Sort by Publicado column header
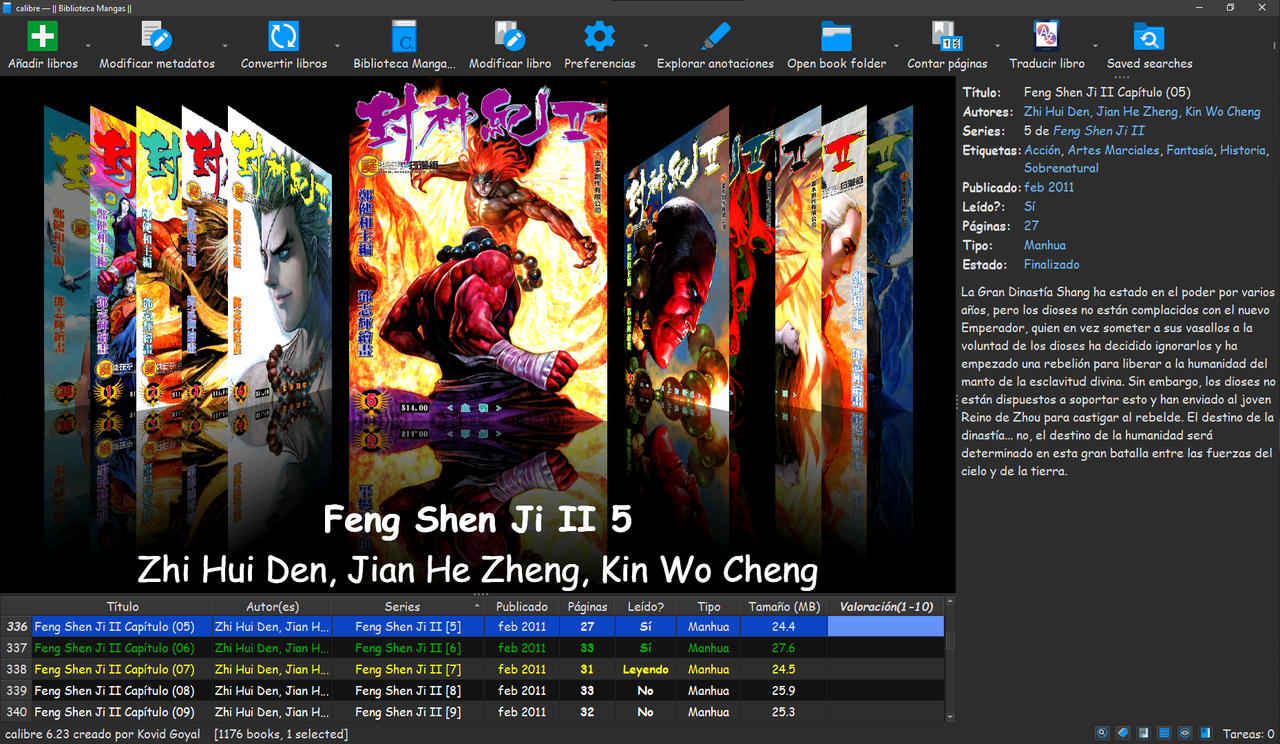The image size is (1280, 744). coord(522,606)
